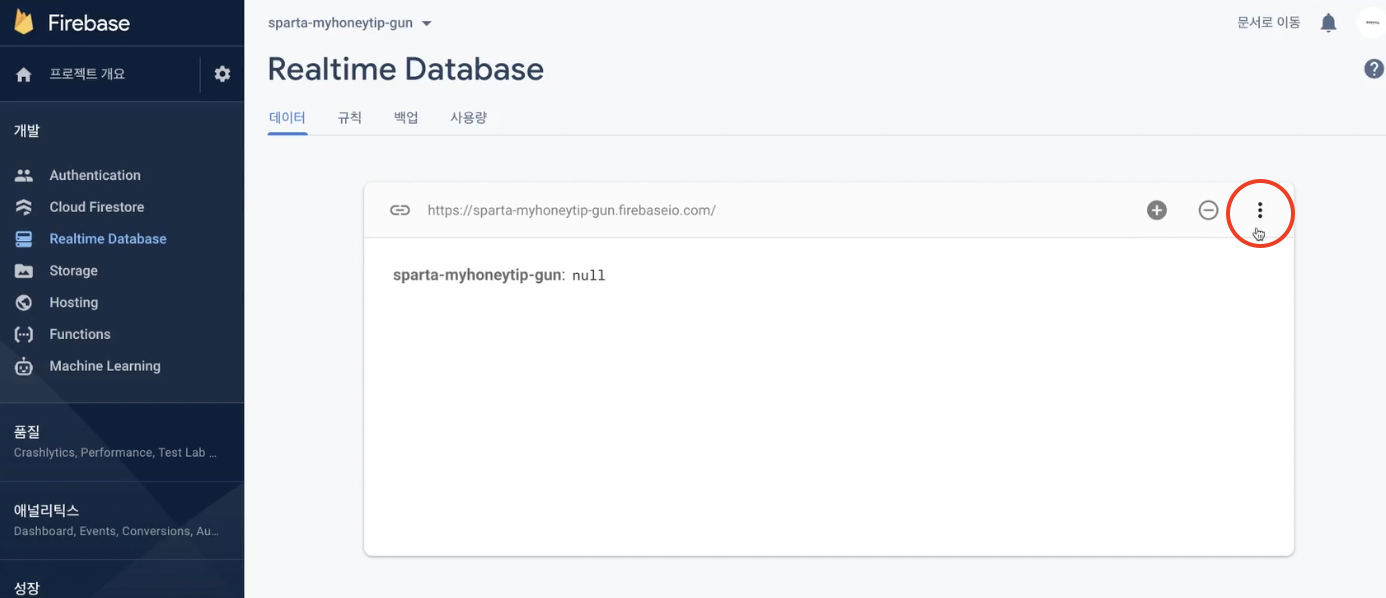
Task: Click the Cloud Firestore icon
Action: click(x=24, y=207)
